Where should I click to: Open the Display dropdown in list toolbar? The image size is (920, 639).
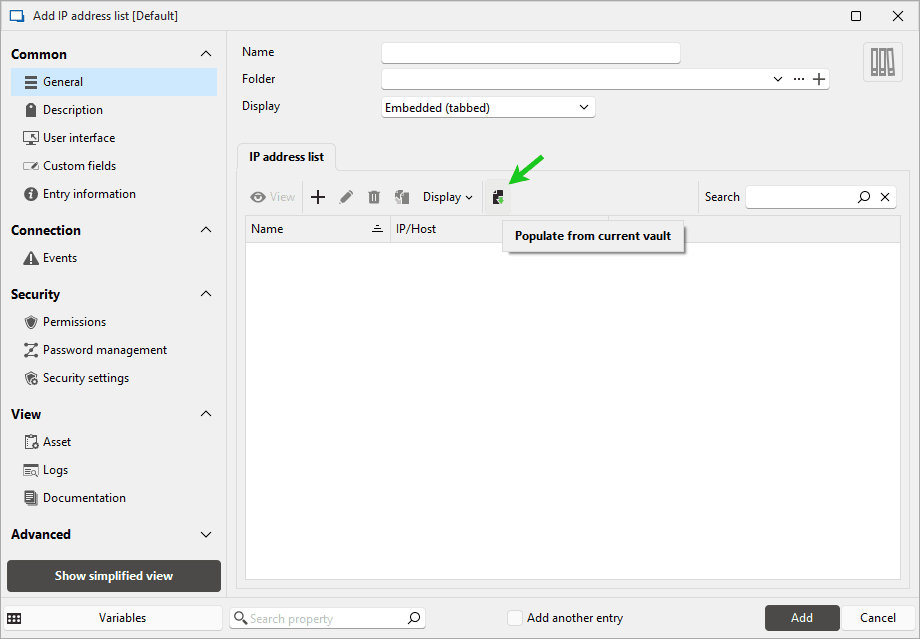(x=447, y=198)
